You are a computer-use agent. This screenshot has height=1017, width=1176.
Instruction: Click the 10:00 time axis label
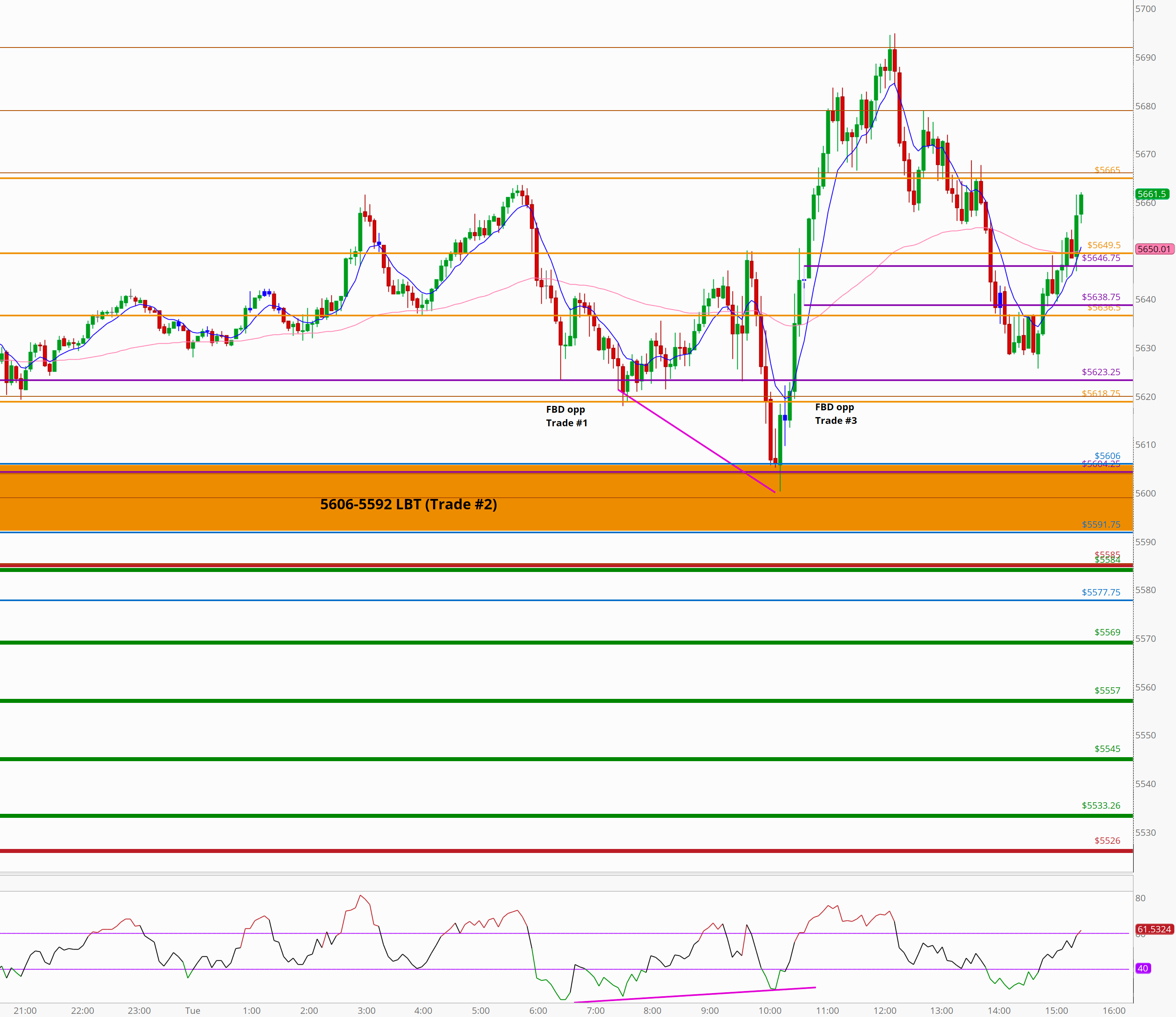tap(770, 1010)
